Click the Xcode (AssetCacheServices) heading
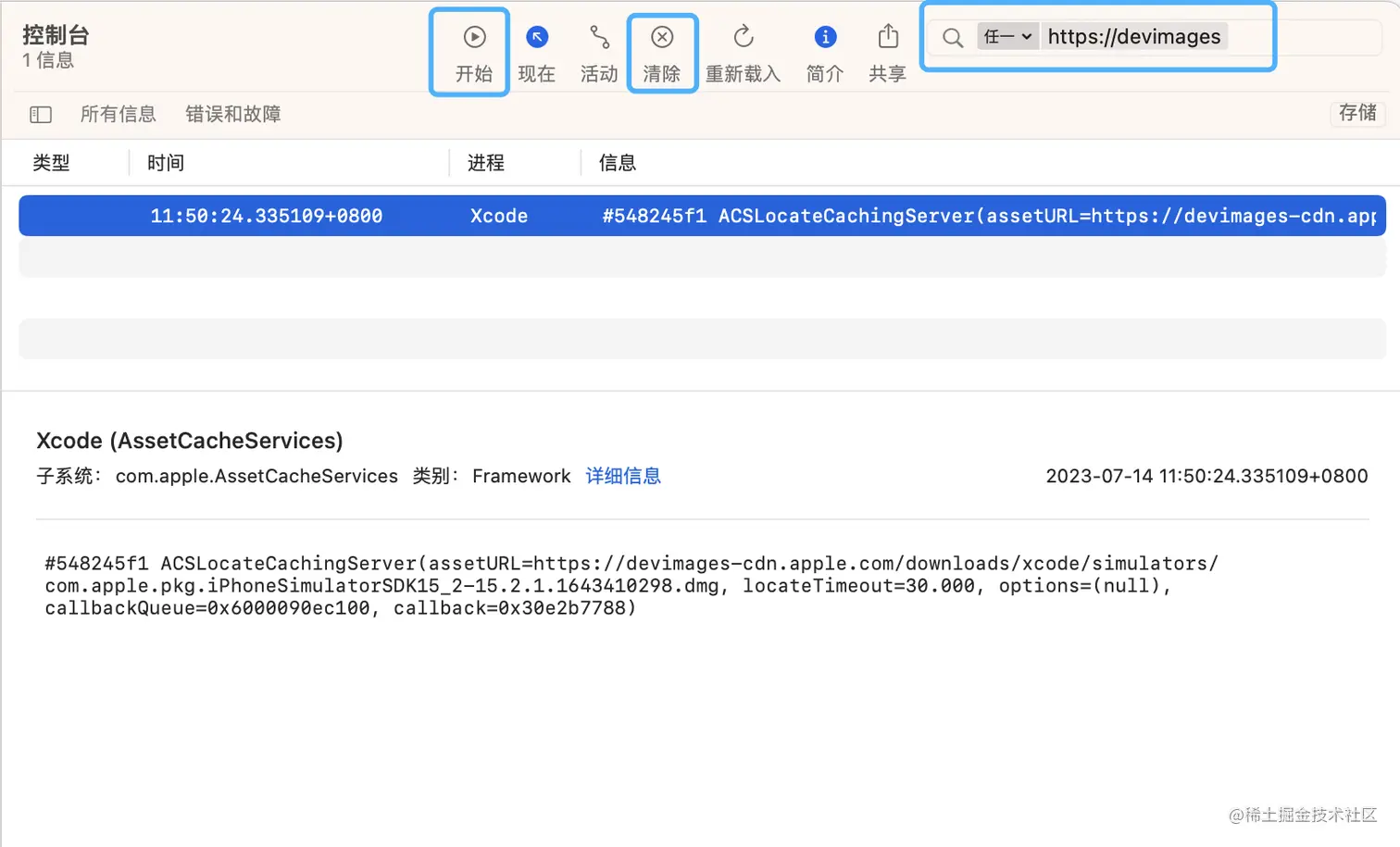The width and height of the screenshot is (1400, 847). click(190, 441)
